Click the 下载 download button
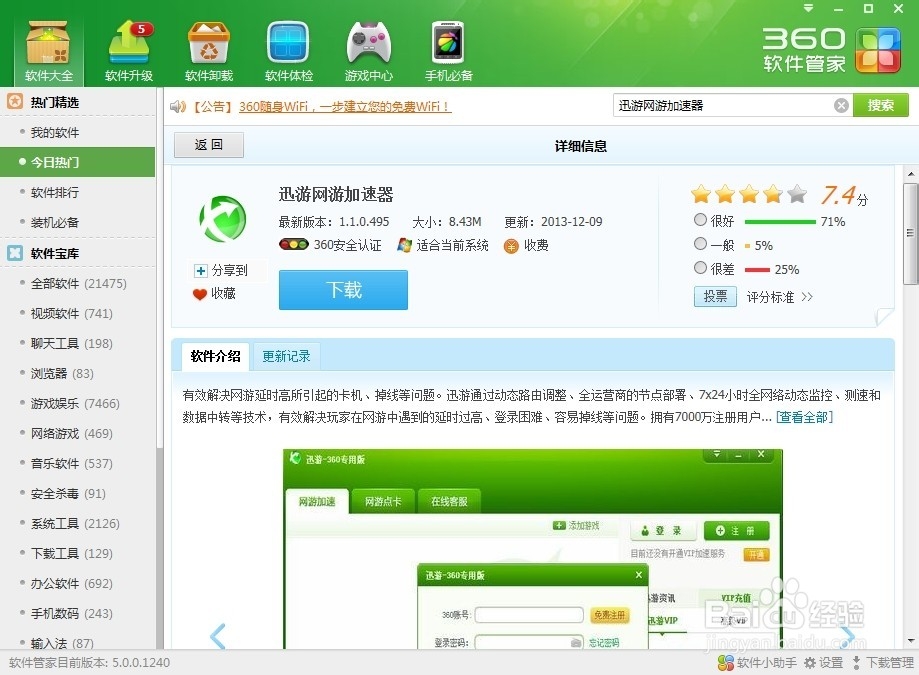The height and width of the screenshot is (675, 919). (343, 289)
